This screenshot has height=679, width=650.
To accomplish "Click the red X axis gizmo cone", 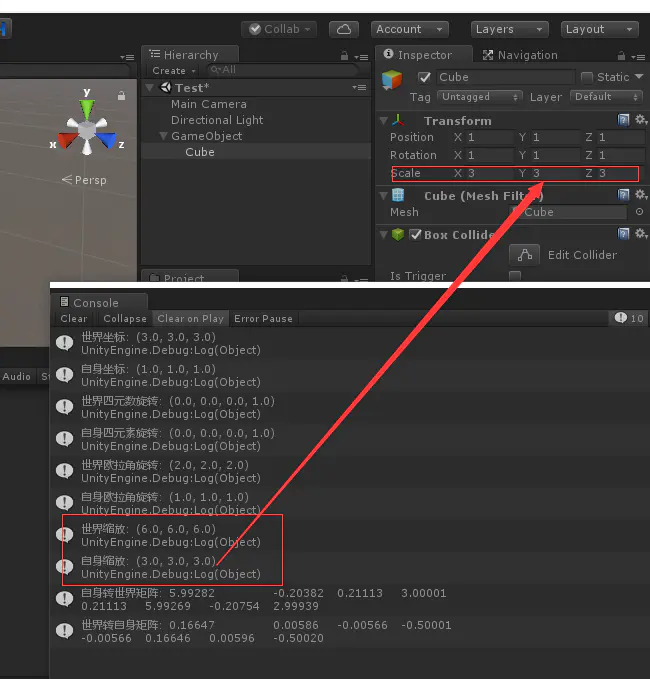I will pos(67,141).
